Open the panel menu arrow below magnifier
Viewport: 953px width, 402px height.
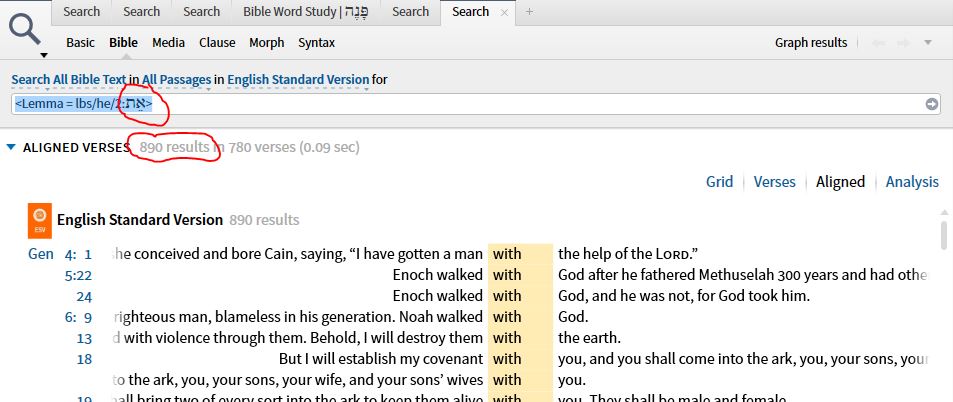pos(44,54)
